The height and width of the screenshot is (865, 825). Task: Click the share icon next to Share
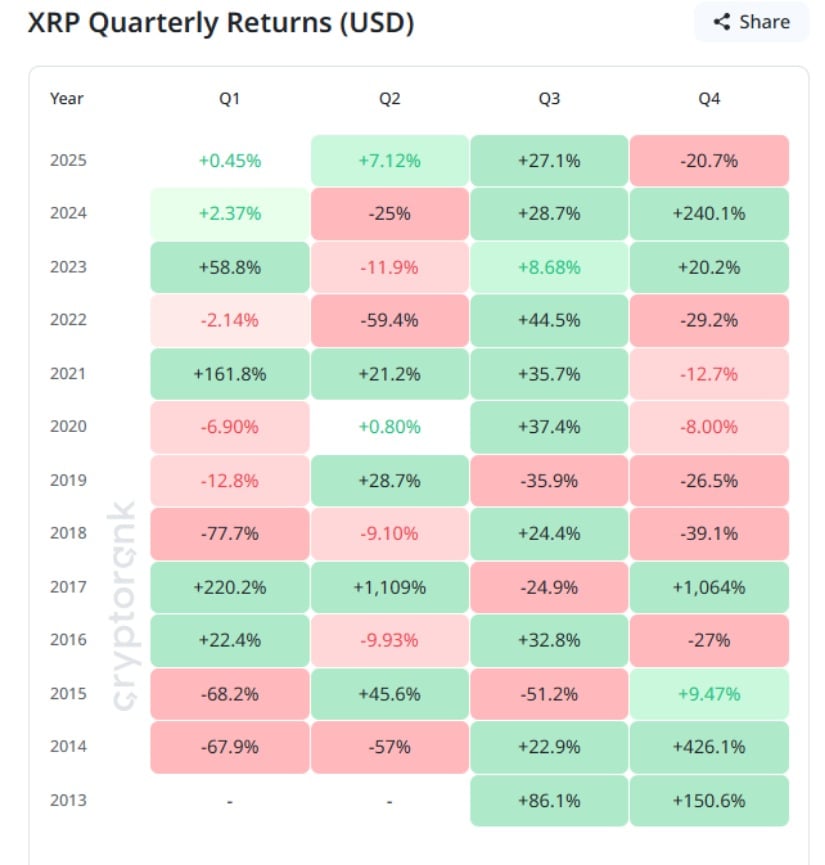722,22
